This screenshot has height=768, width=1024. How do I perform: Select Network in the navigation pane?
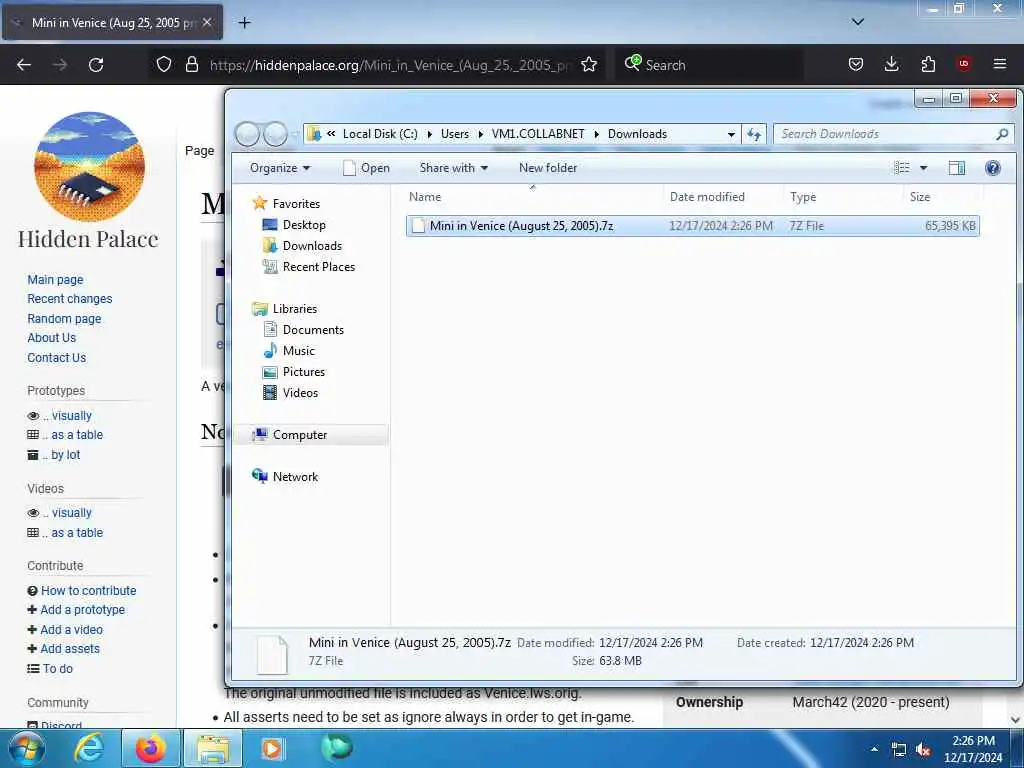295,477
